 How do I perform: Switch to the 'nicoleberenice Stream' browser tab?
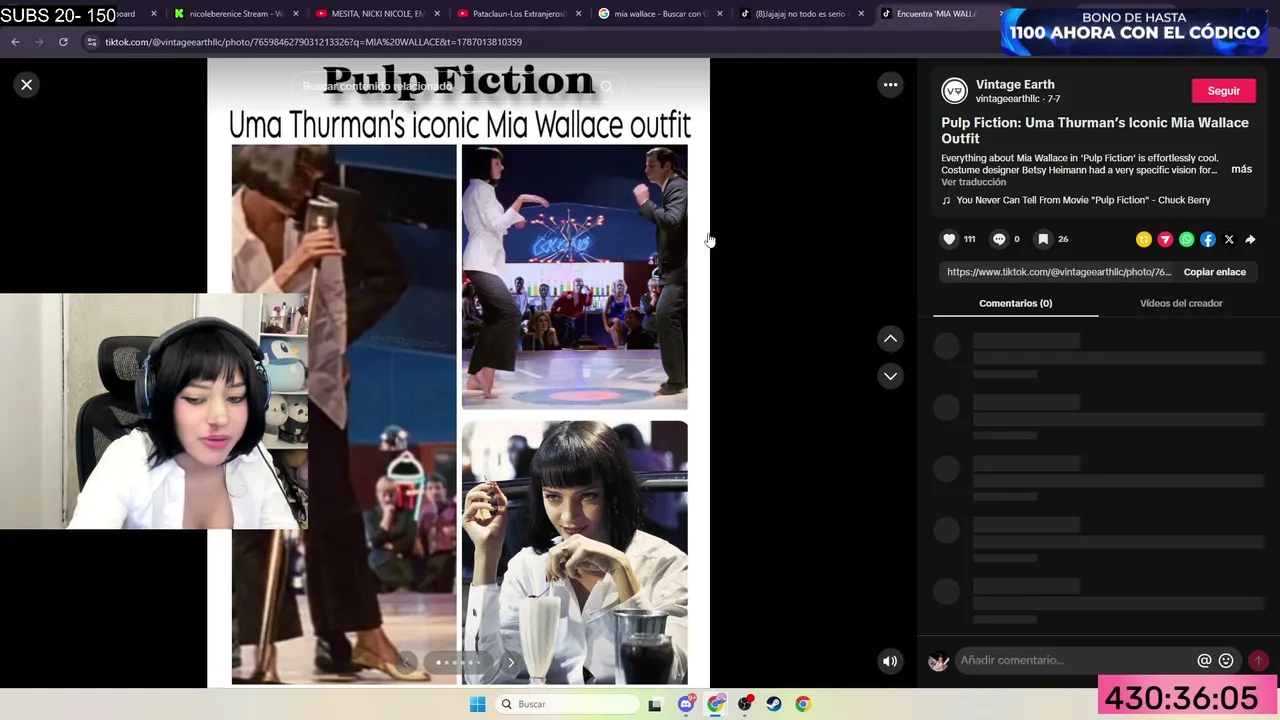coord(237,14)
